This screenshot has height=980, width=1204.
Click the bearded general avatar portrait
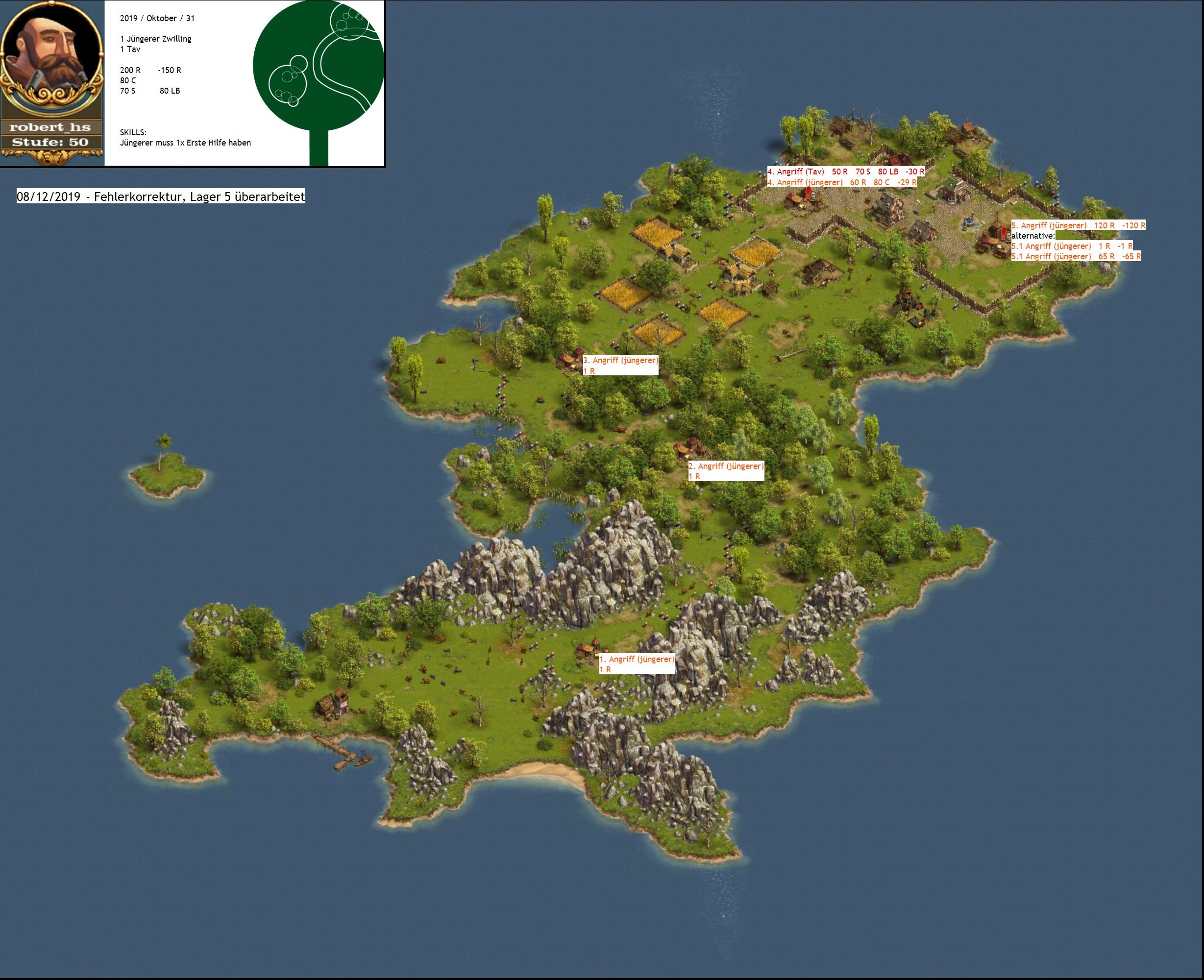pyautogui.click(x=51, y=56)
